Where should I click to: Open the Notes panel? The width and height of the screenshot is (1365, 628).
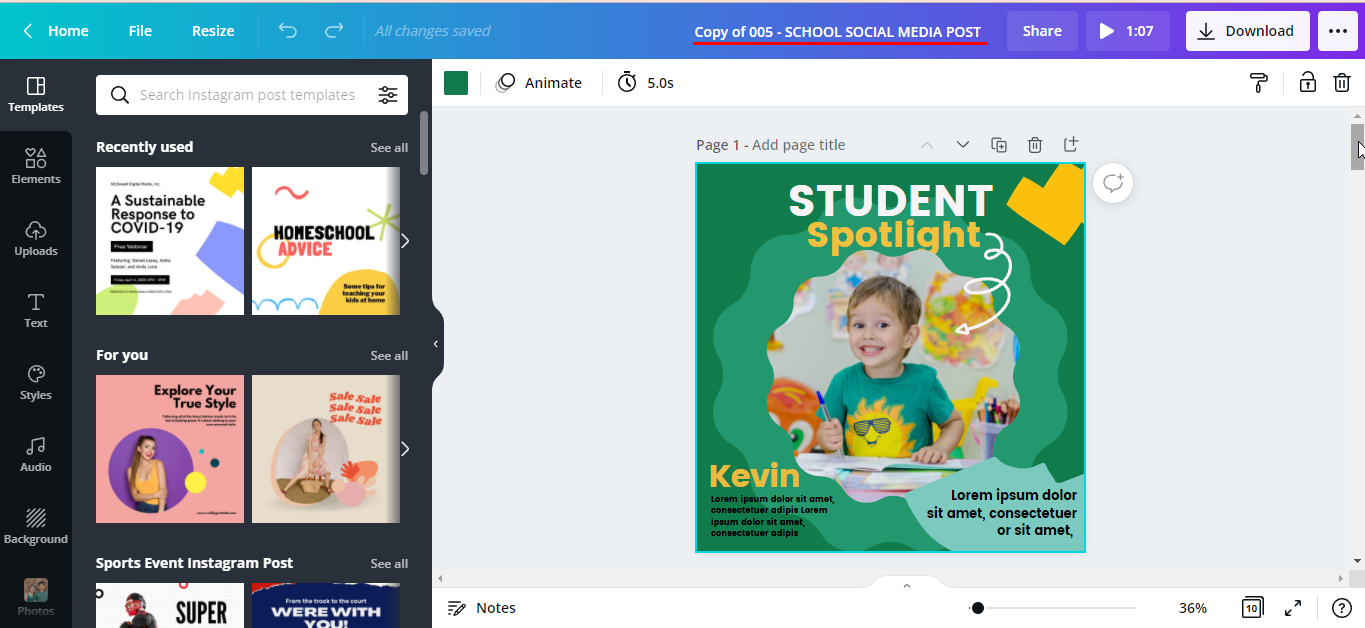(481, 608)
